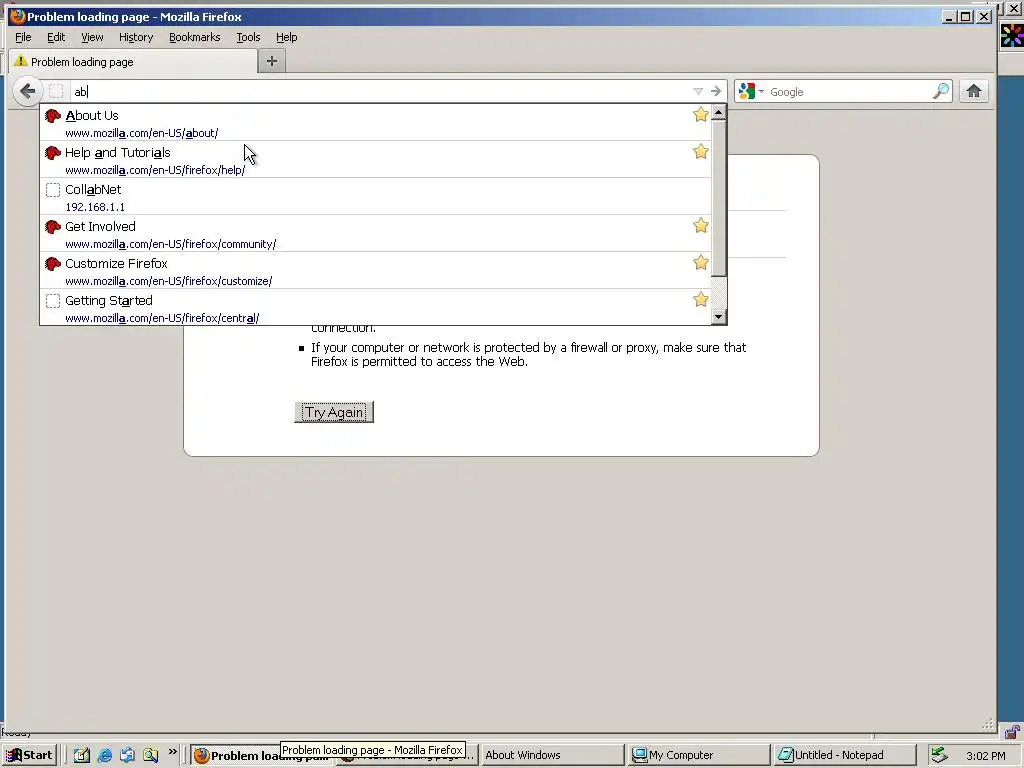Click the Try Again button
Viewport: 1024px width, 768px height.
point(334,412)
